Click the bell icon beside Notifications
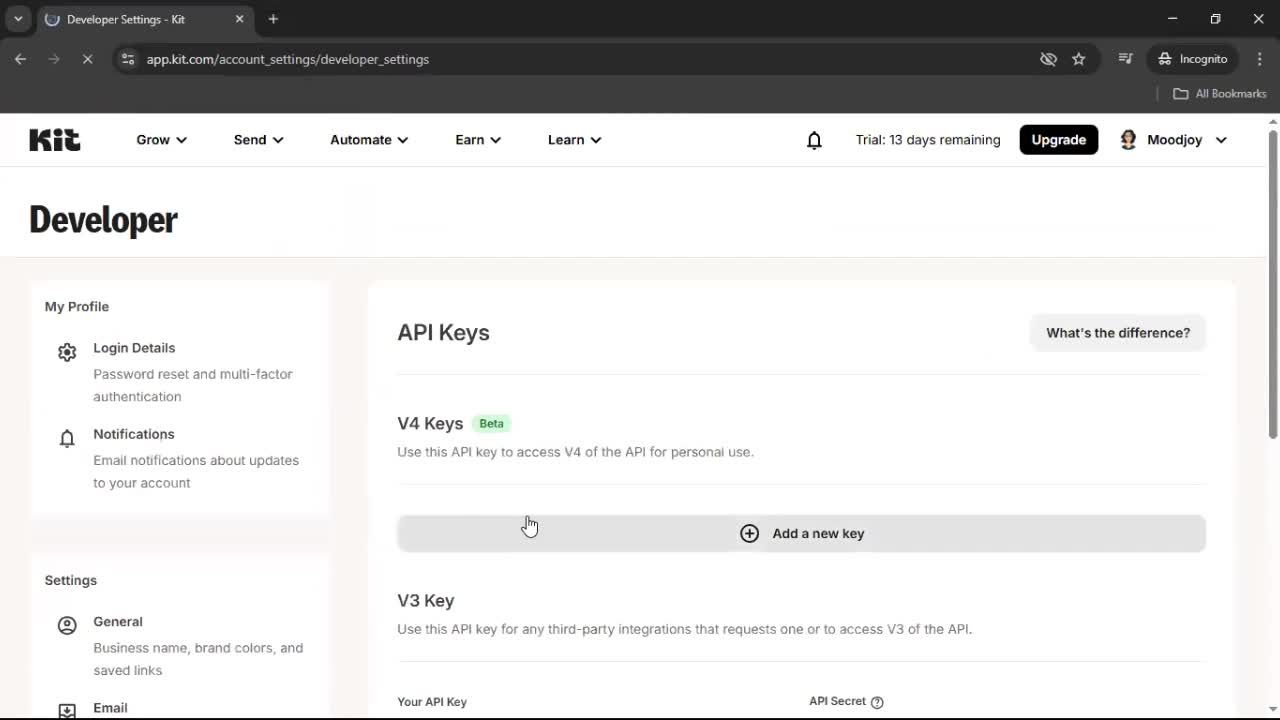 pos(67,438)
